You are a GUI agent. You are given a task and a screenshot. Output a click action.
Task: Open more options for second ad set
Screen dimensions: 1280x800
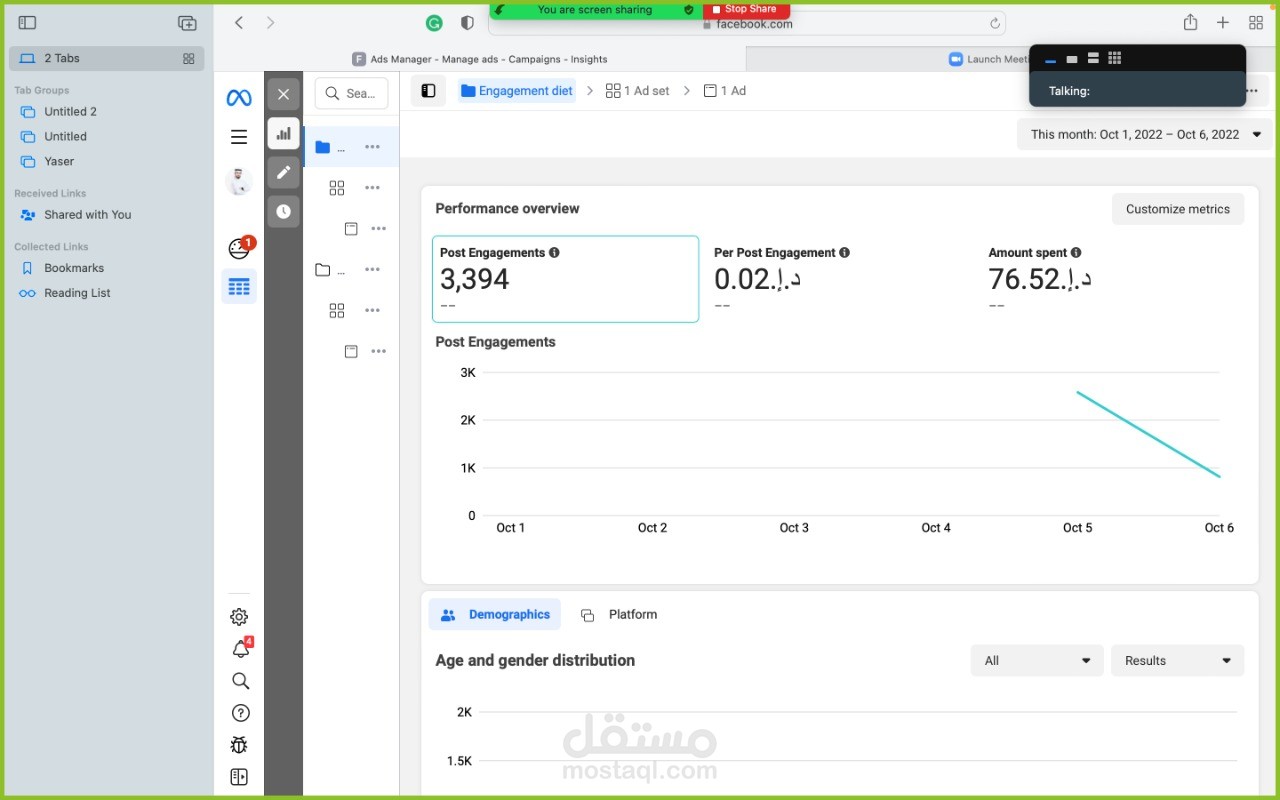(373, 311)
